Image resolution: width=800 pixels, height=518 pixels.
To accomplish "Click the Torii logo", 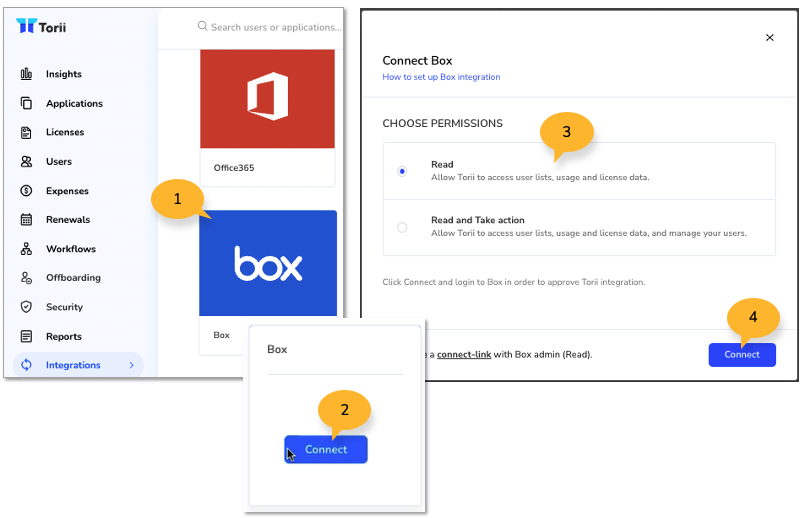I will 41,27.
